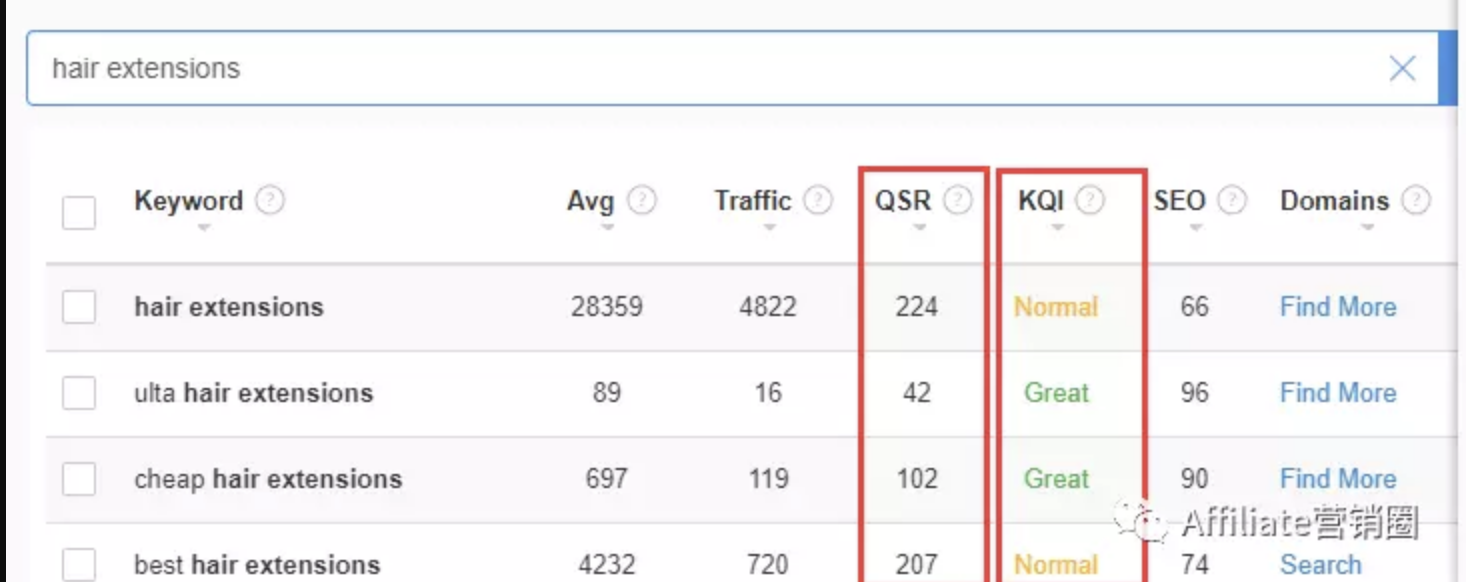Click QSR value 102
The image size is (1466, 582).
(917, 479)
